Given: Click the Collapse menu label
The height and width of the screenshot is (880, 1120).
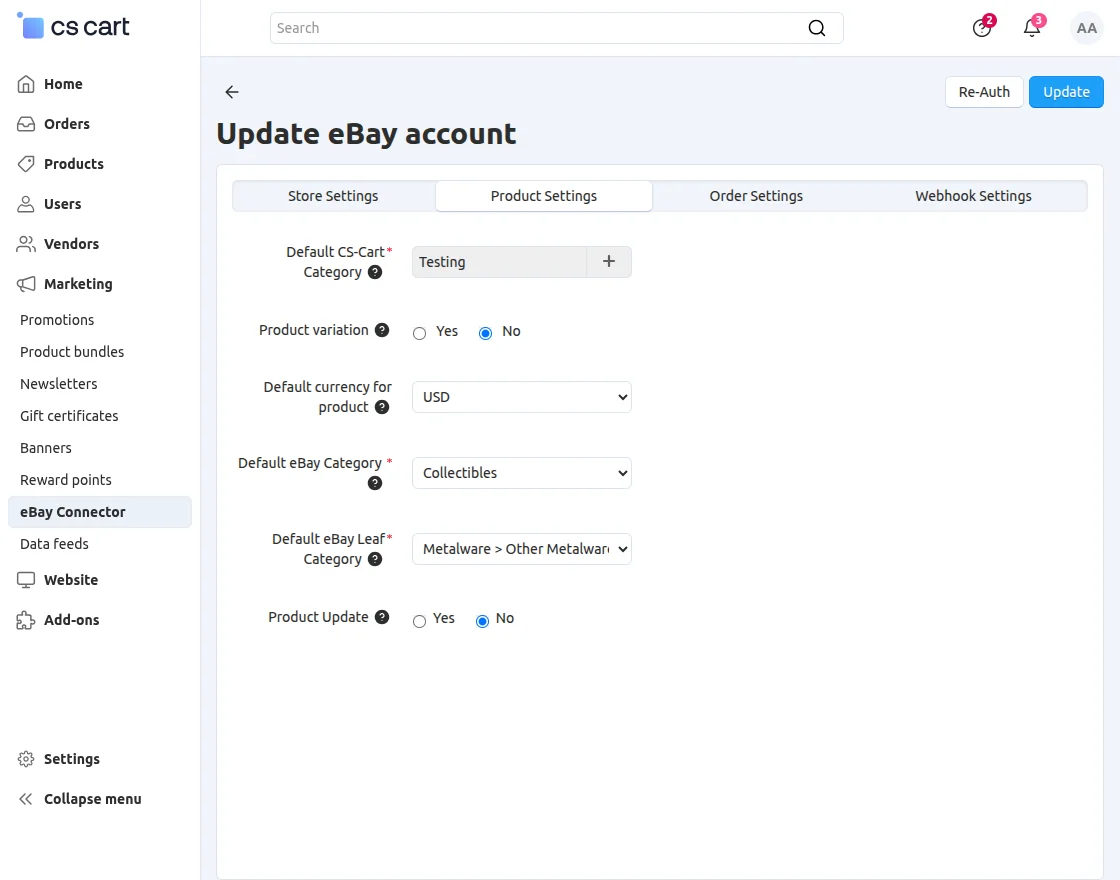Looking at the screenshot, I should click(x=92, y=799).
